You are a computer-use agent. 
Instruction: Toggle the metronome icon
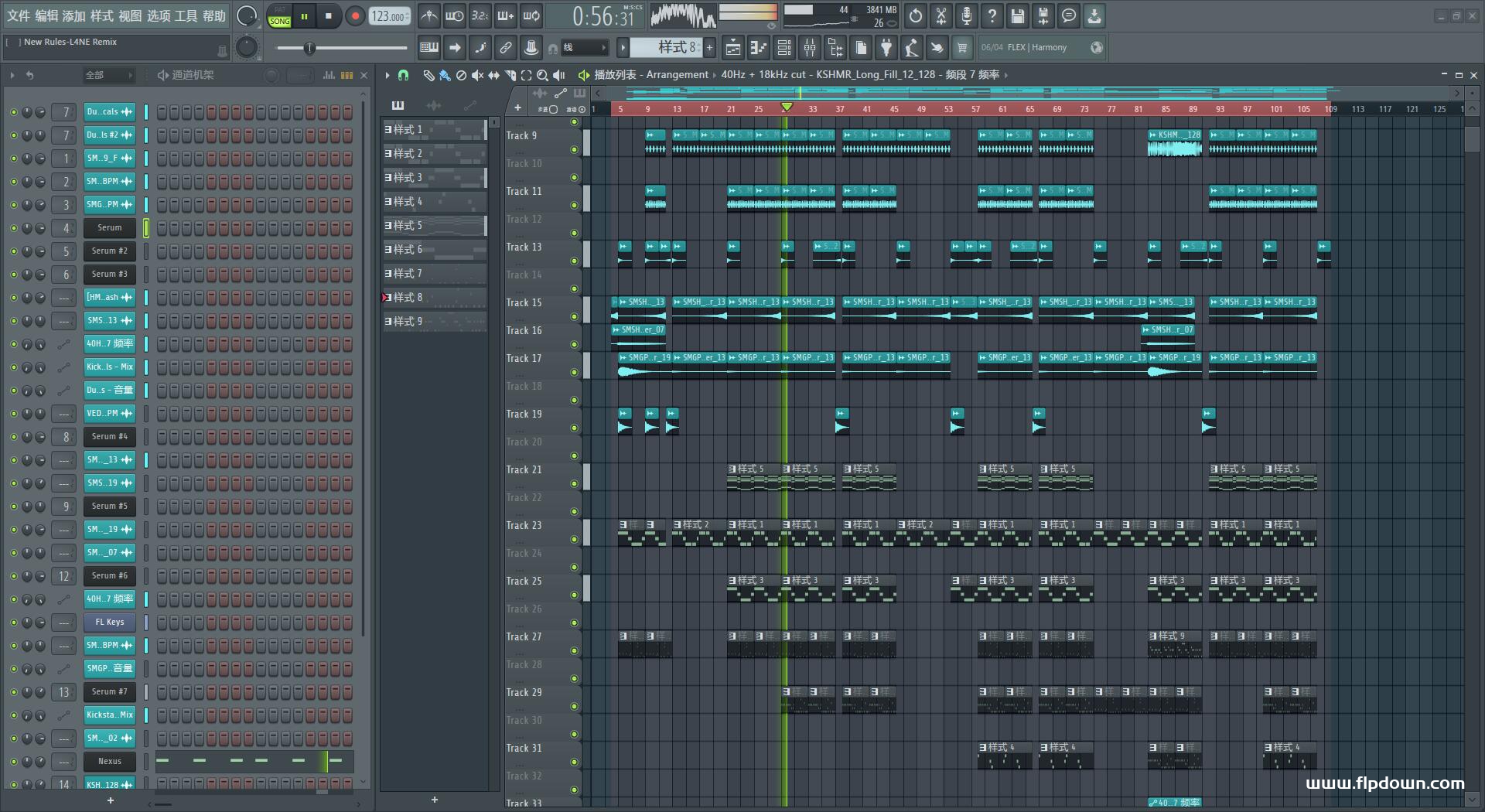coord(429,15)
